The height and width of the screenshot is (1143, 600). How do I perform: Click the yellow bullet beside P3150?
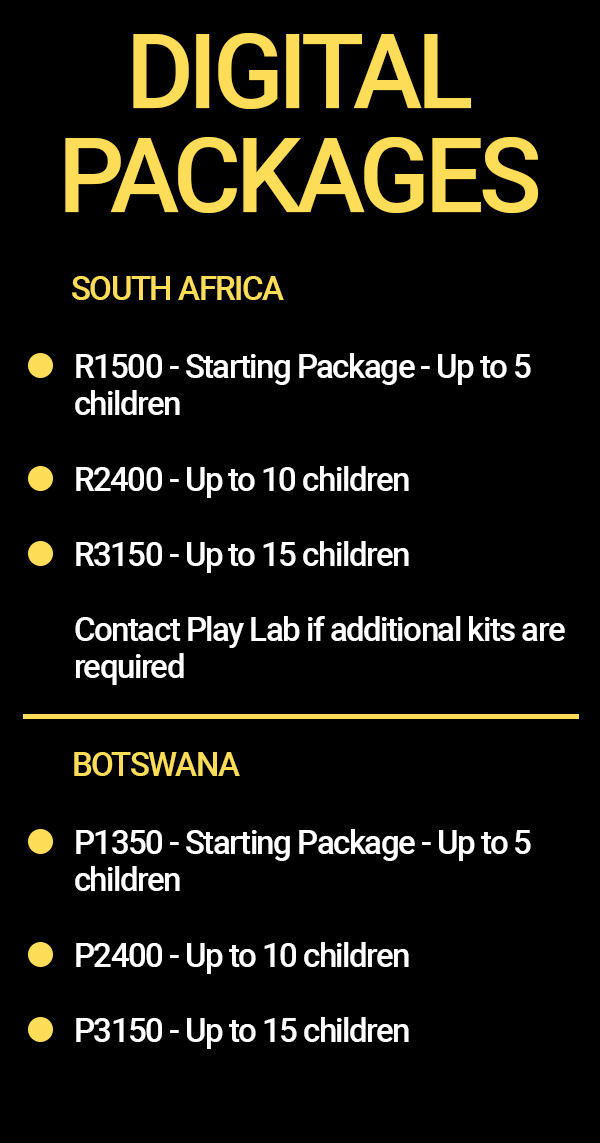pyautogui.click(x=41, y=1030)
